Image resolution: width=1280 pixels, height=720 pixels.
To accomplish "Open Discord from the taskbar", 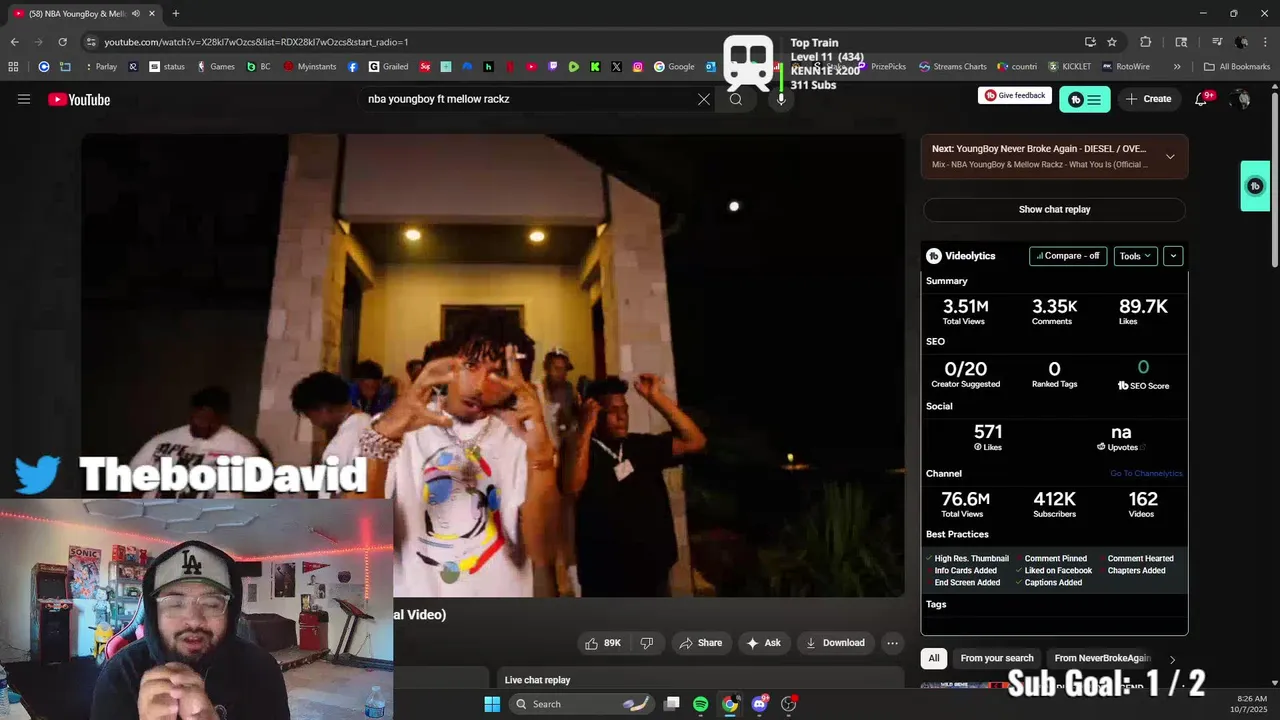I will pyautogui.click(x=759, y=704).
